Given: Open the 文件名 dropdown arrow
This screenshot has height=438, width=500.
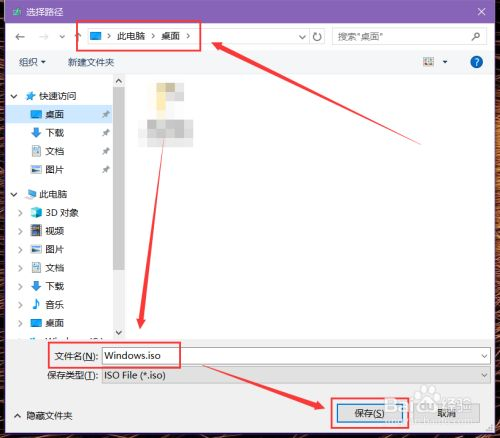Looking at the screenshot, I should point(484,356).
